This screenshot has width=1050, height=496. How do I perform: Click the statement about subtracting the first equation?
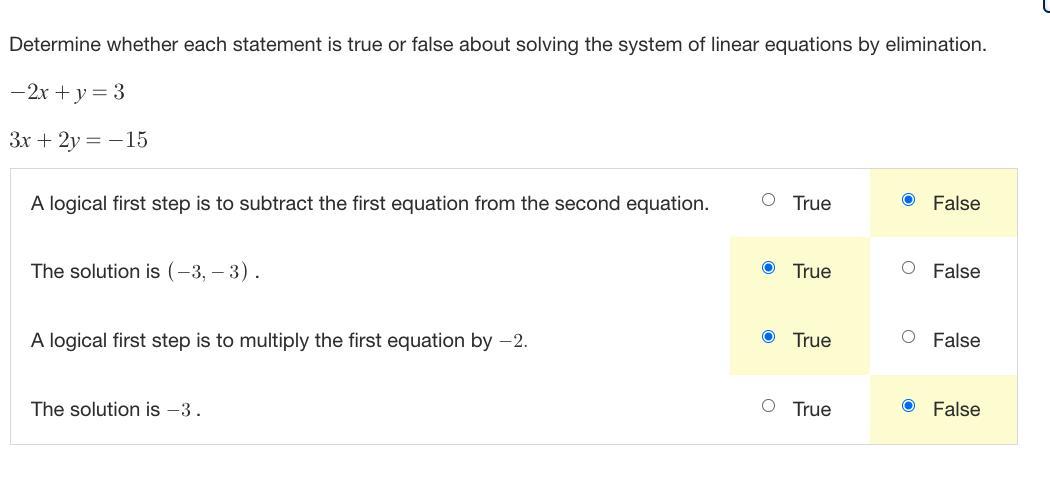(370, 203)
